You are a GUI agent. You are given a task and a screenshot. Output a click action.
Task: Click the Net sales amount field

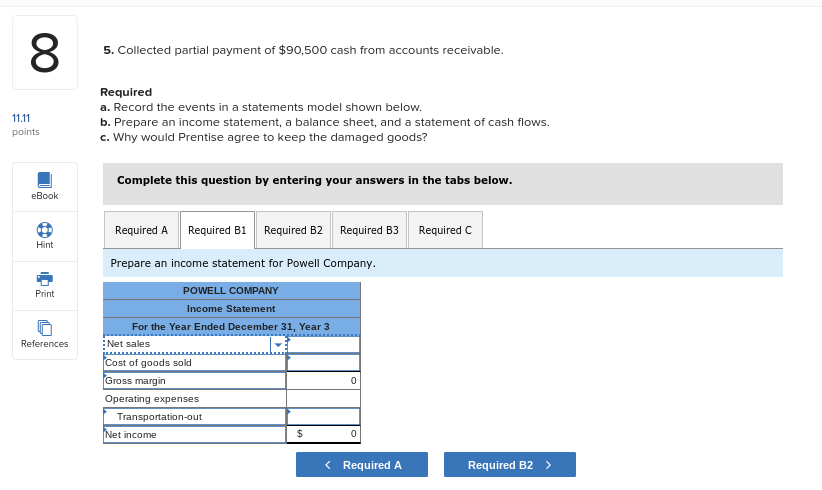(323, 344)
